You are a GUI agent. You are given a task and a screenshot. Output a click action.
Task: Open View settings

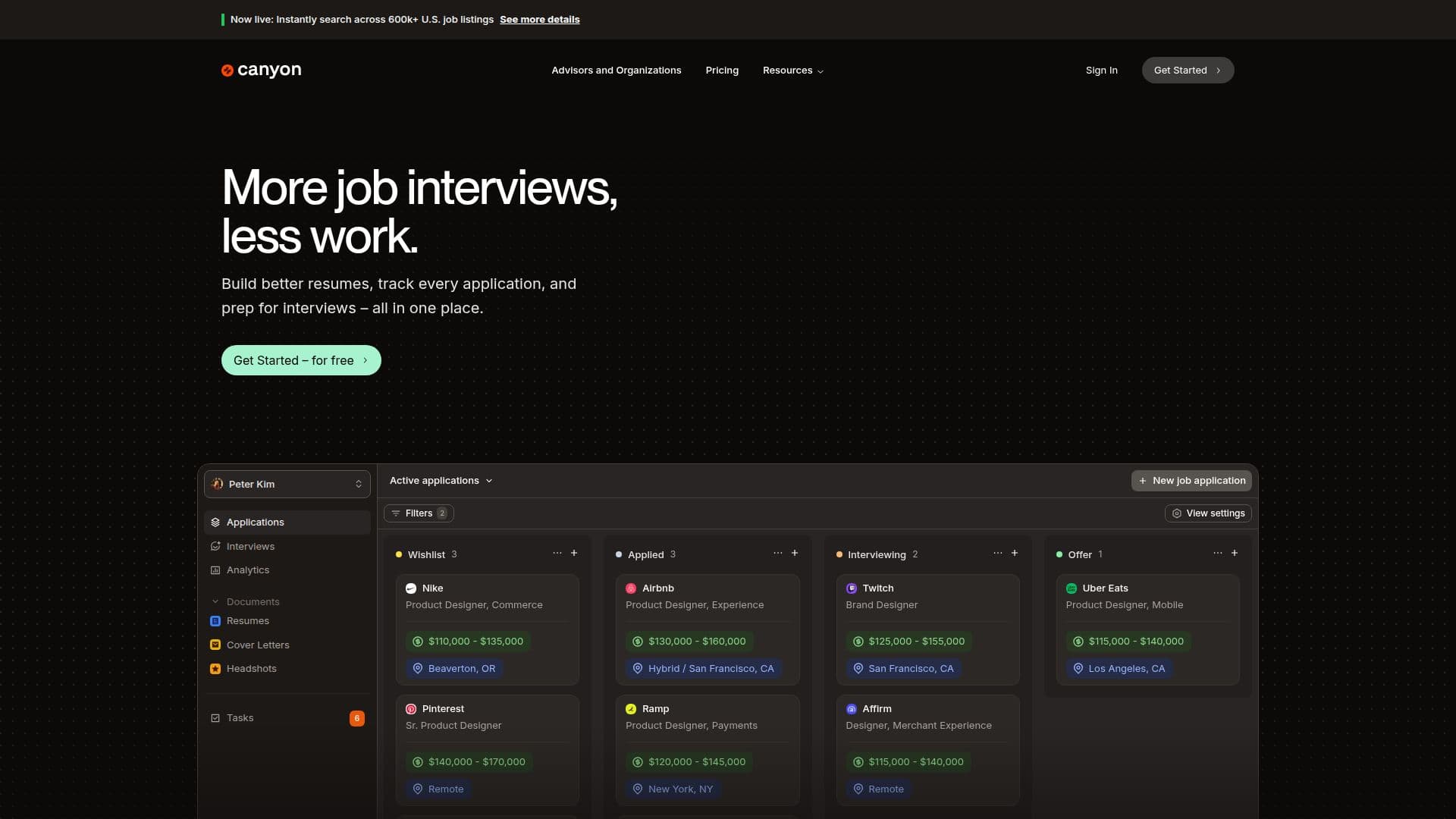coord(1208,513)
